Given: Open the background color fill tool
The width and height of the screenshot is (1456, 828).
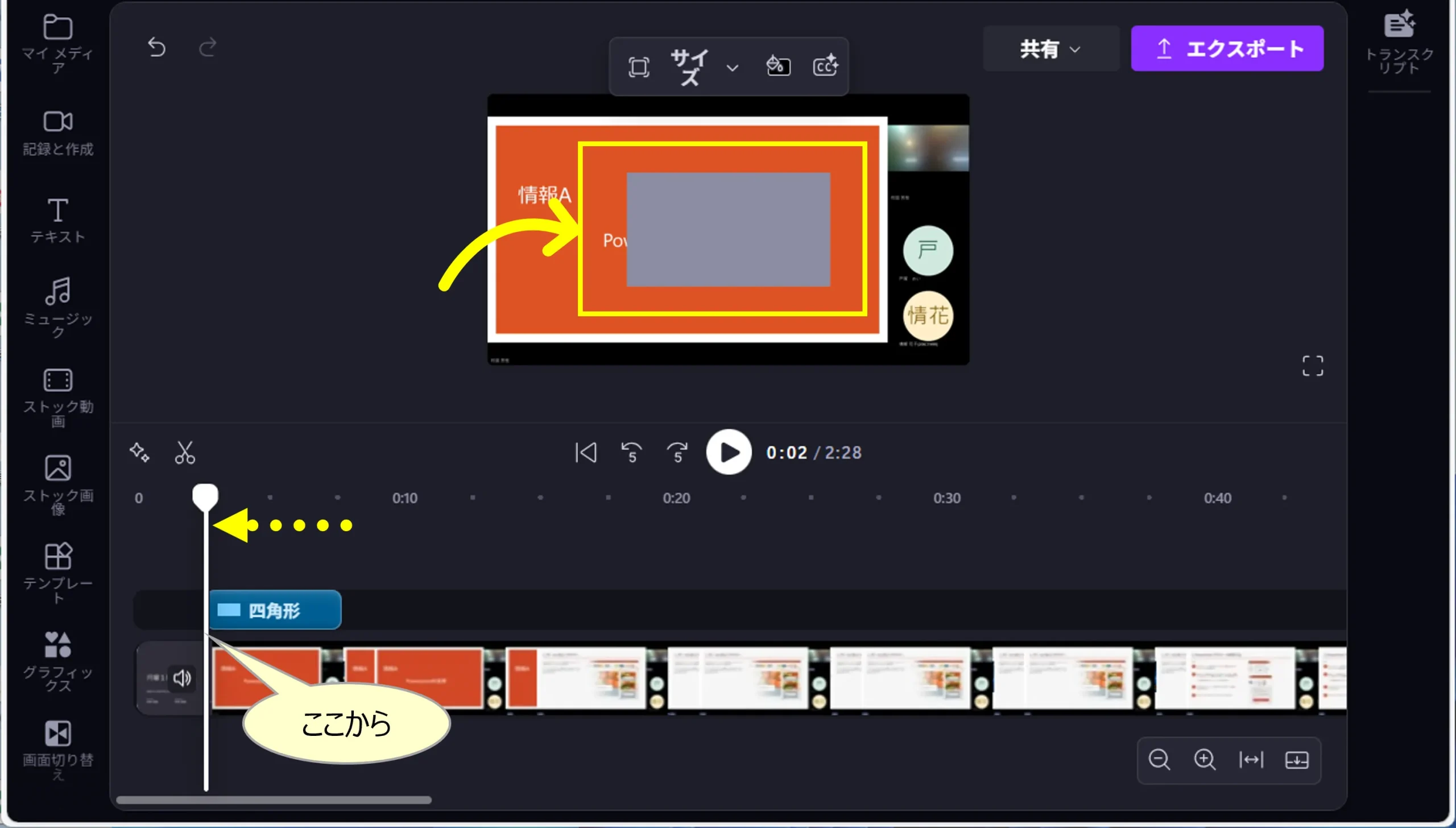Looking at the screenshot, I should pos(778,66).
